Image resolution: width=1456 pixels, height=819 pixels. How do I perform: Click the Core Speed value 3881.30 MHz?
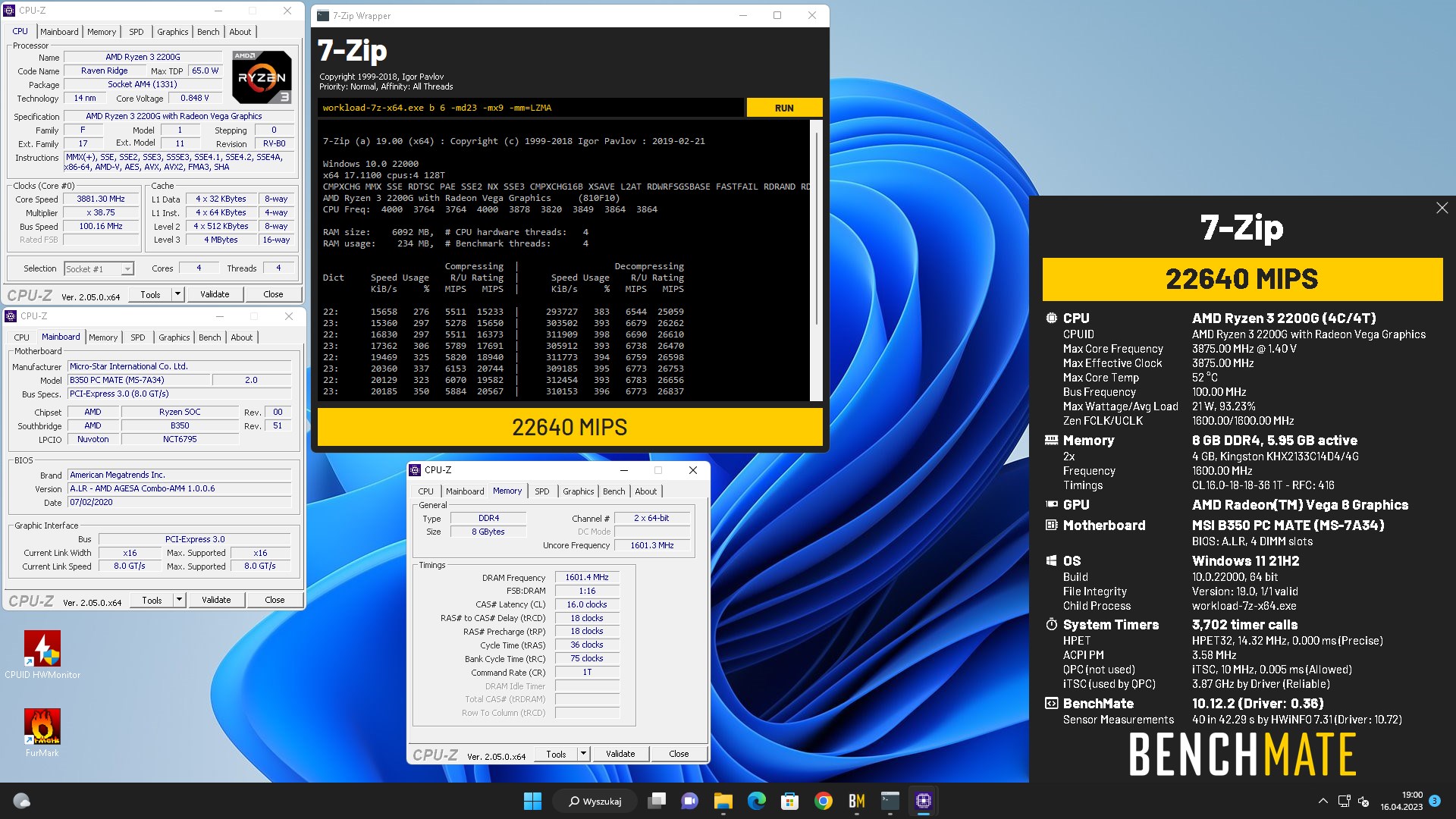[x=101, y=199]
